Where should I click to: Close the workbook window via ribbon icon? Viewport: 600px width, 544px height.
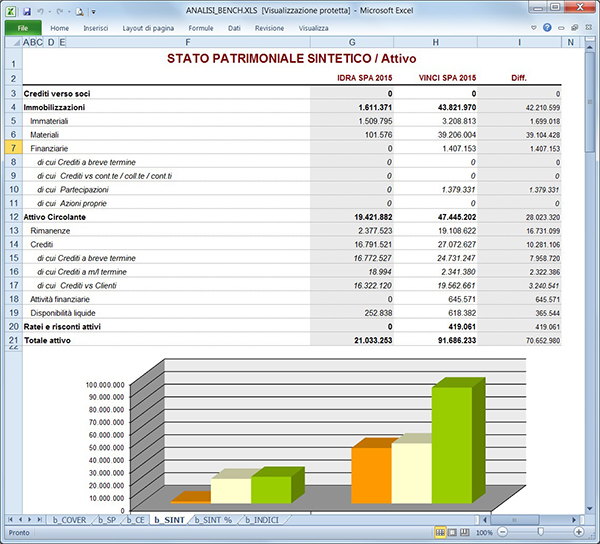(589, 28)
